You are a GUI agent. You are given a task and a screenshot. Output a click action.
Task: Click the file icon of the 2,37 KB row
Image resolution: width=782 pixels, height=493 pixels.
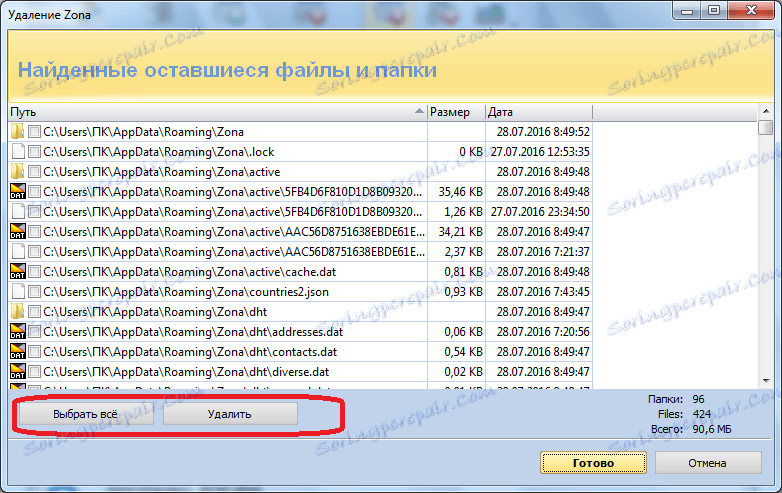[18, 251]
